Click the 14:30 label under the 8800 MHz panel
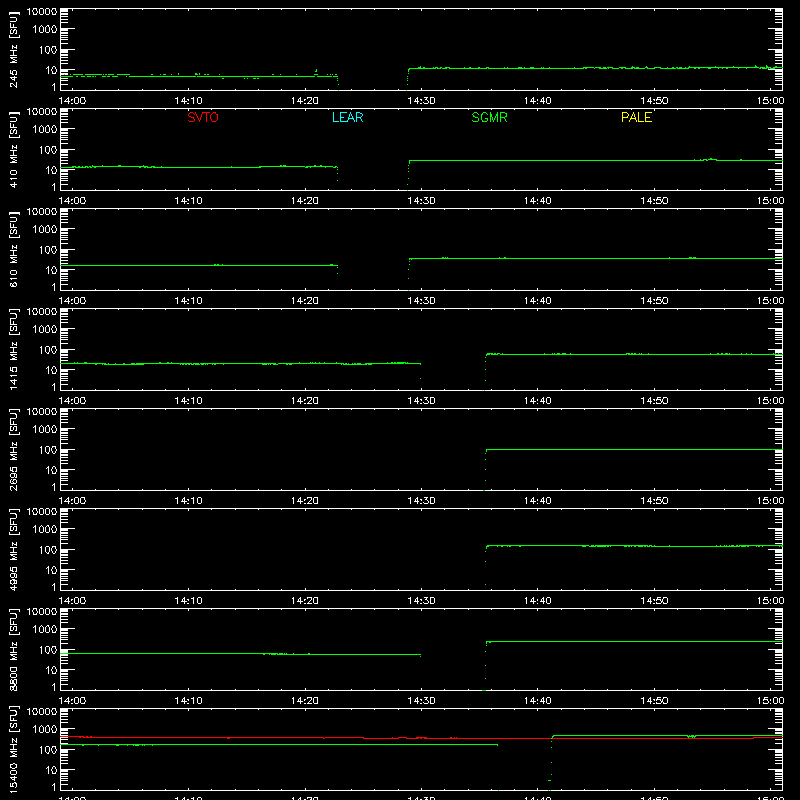 (x=421, y=701)
